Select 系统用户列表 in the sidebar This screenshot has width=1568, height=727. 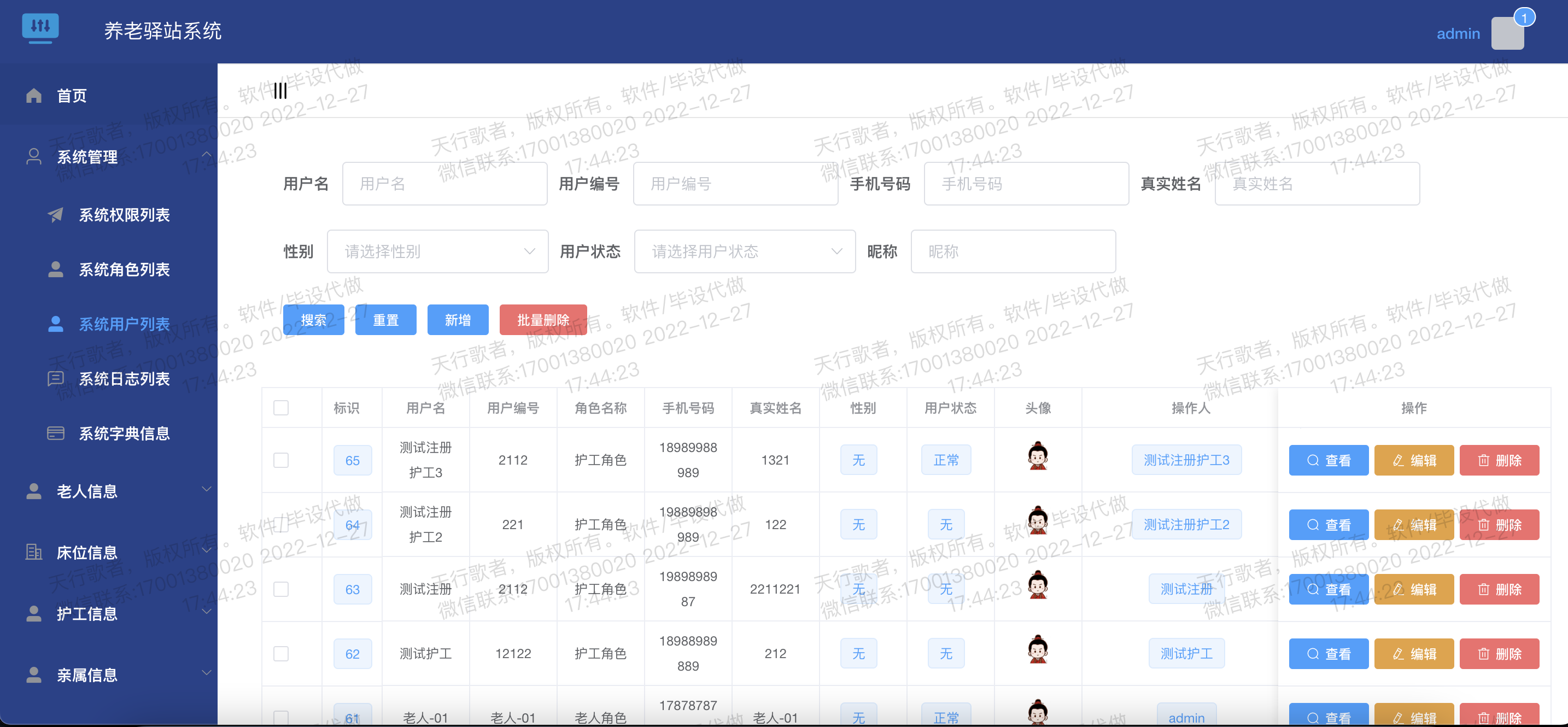(x=124, y=324)
